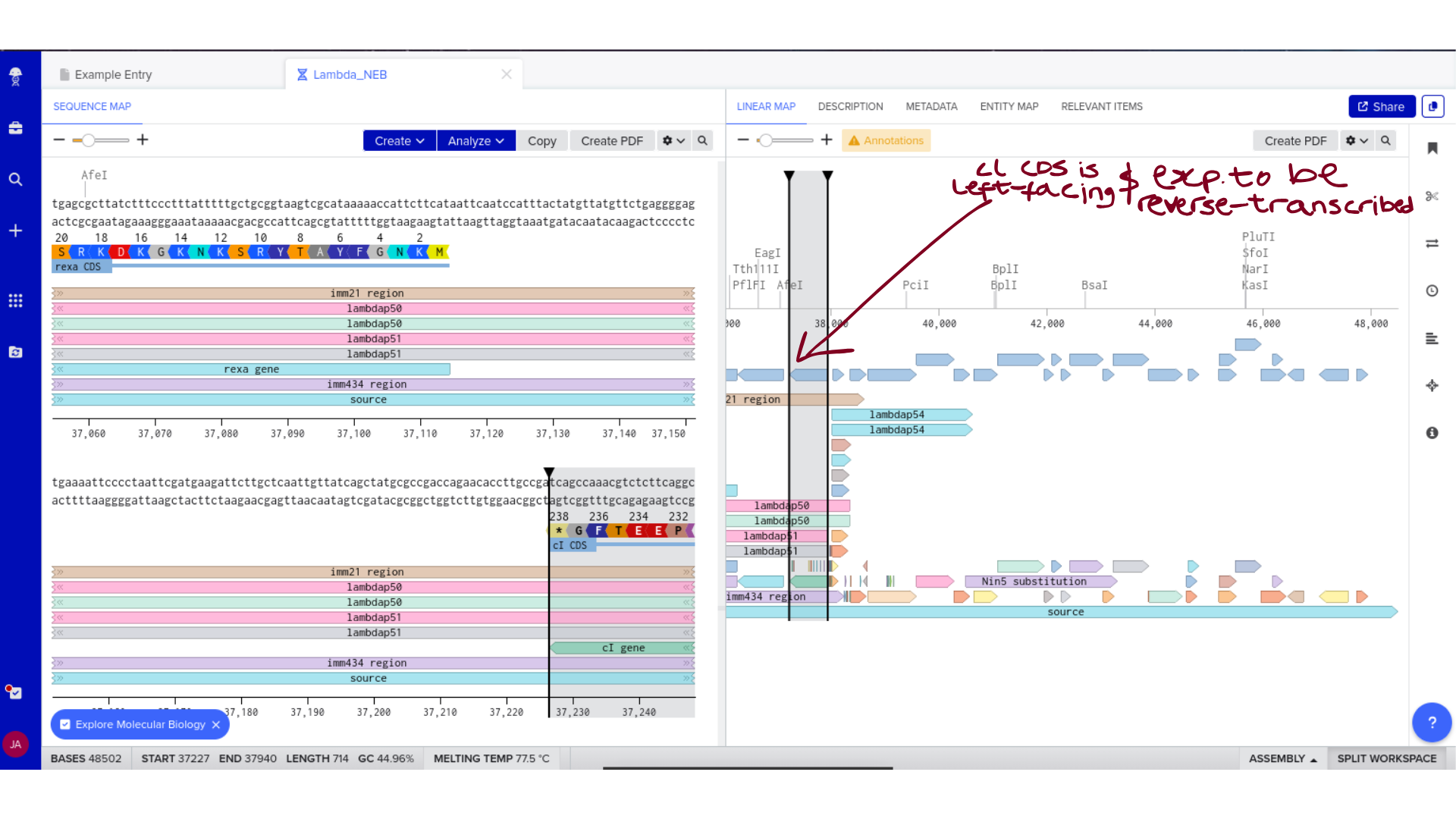Click sequence map search magnifier icon

coord(702,141)
